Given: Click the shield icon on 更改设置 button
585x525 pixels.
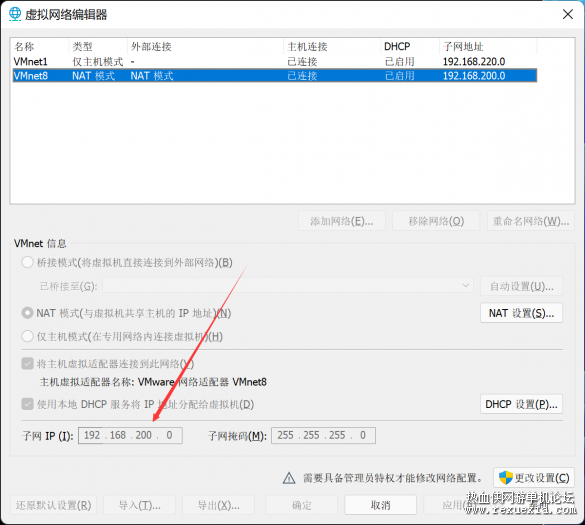Looking at the screenshot, I should click(506, 478).
